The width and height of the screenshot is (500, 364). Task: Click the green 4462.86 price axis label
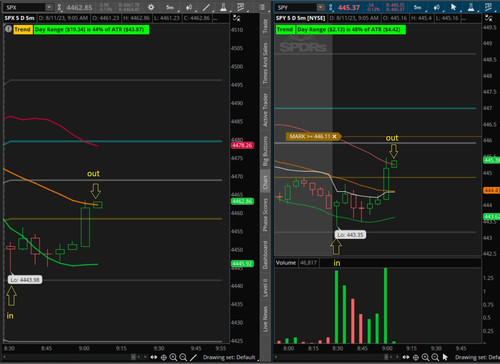pyautogui.click(x=242, y=201)
